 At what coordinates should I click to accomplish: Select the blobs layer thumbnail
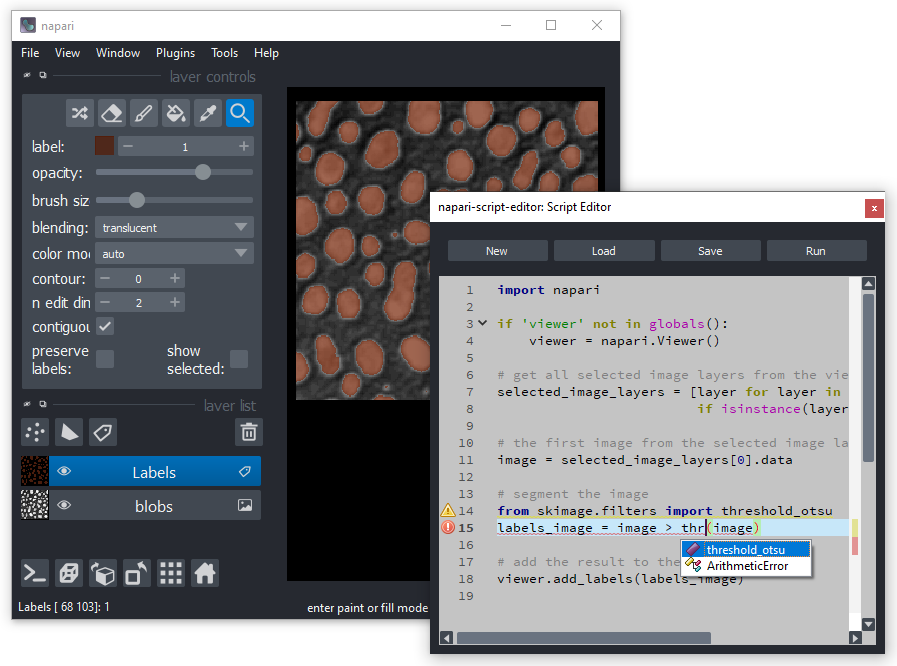pos(35,505)
